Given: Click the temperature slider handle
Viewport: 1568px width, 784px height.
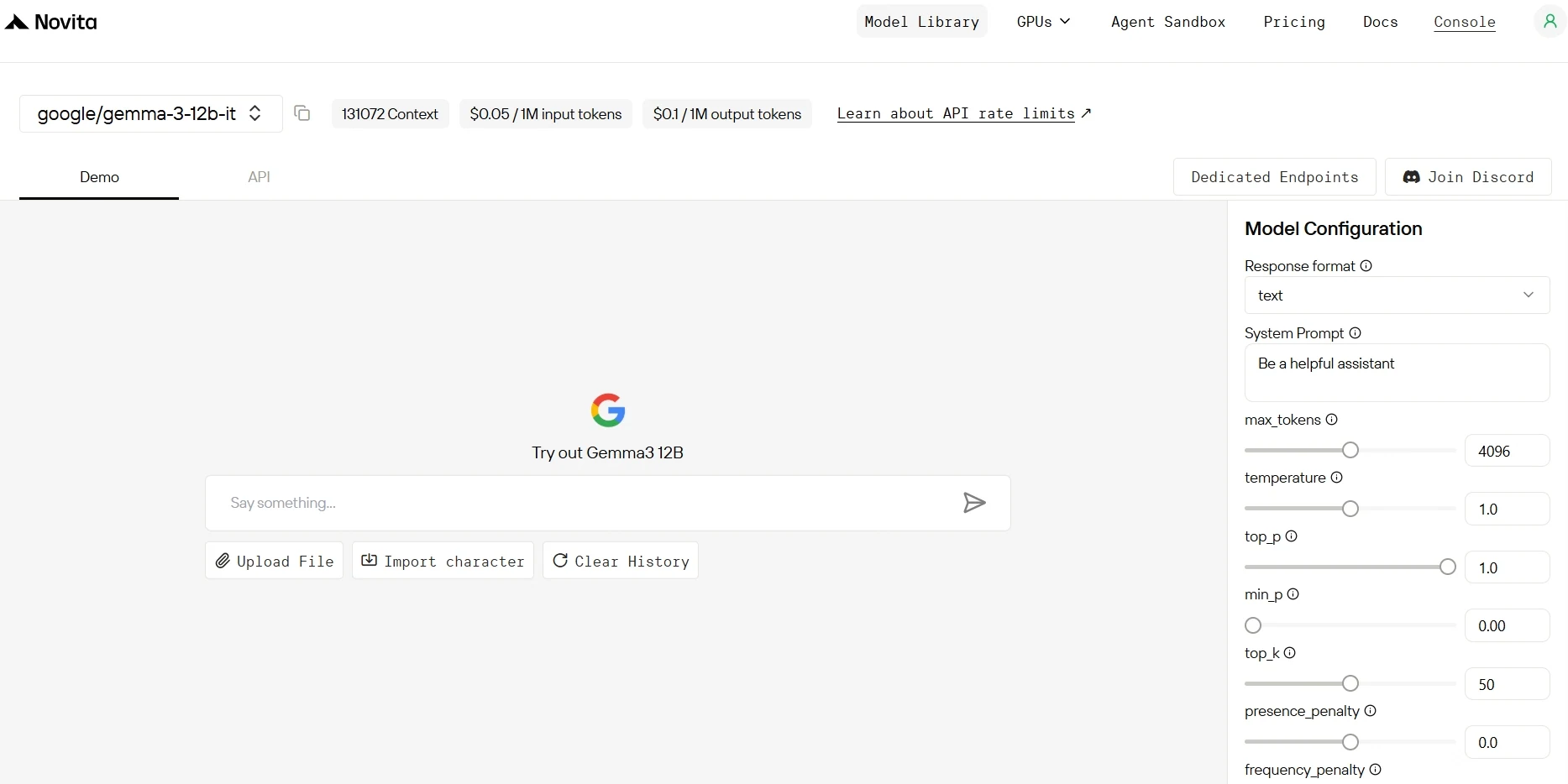Looking at the screenshot, I should pos(1350,509).
